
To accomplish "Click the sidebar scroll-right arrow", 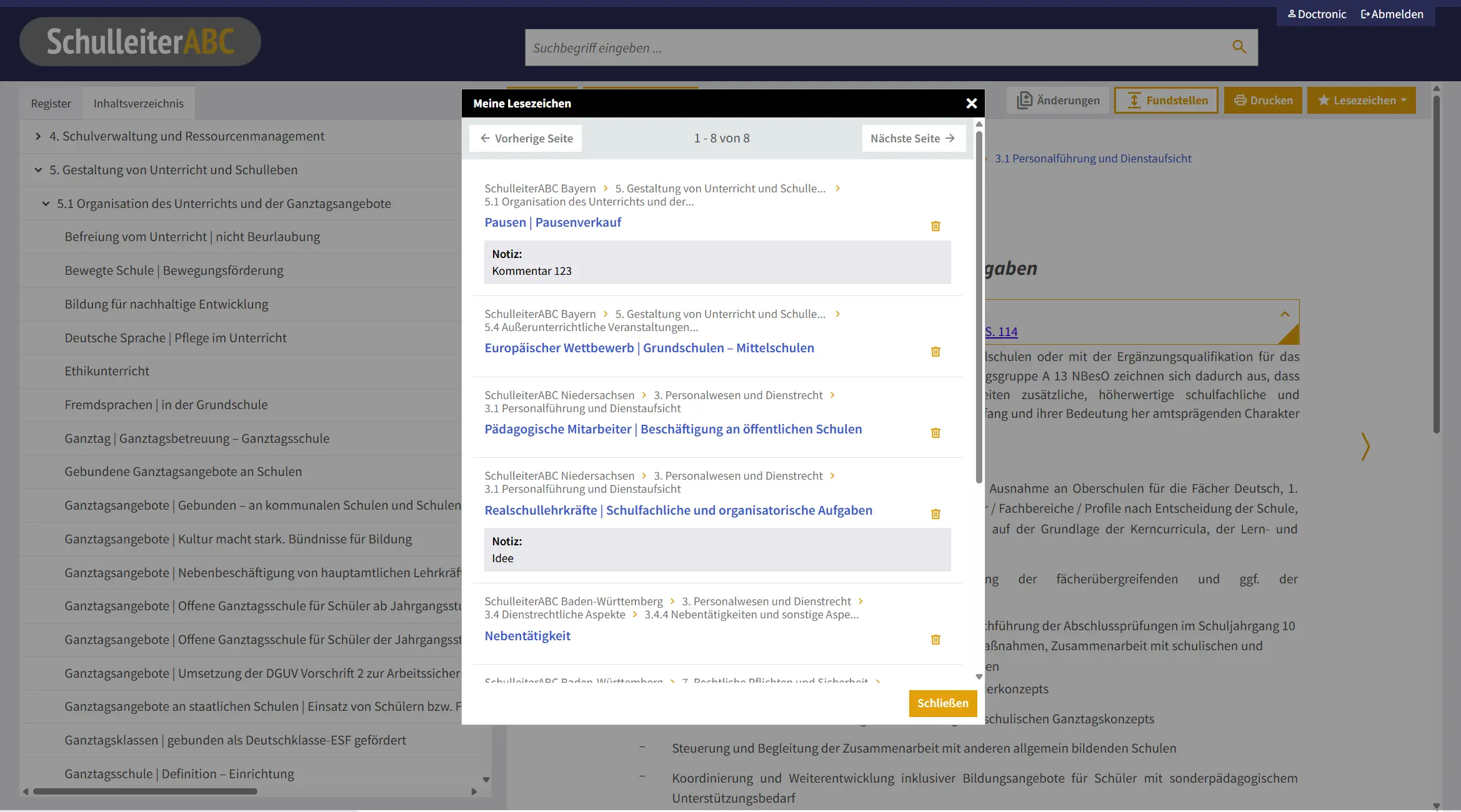I will [x=474, y=792].
